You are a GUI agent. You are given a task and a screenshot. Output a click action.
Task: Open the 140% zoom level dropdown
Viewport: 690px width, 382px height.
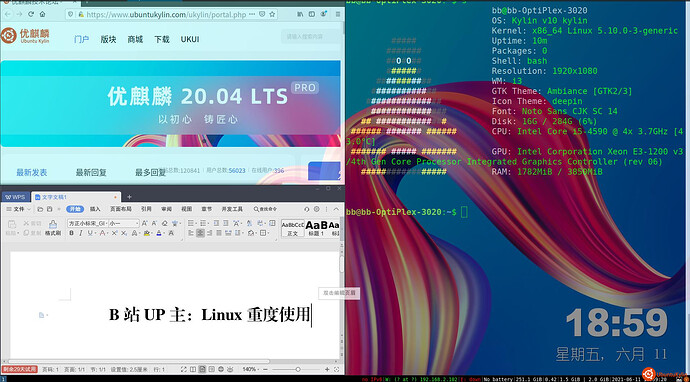click(x=251, y=369)
